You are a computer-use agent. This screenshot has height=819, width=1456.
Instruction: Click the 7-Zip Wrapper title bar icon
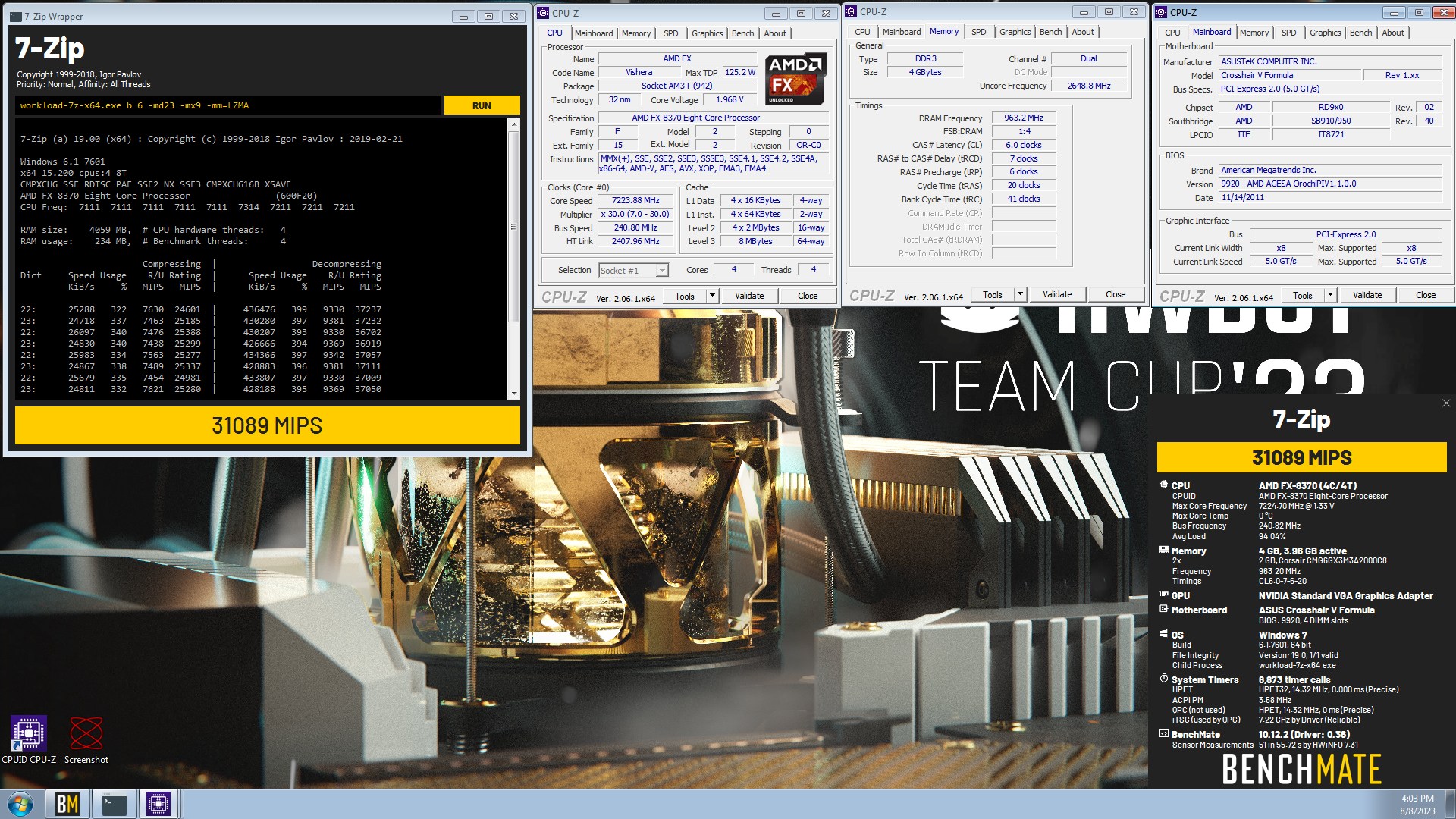tap(15, 16)
